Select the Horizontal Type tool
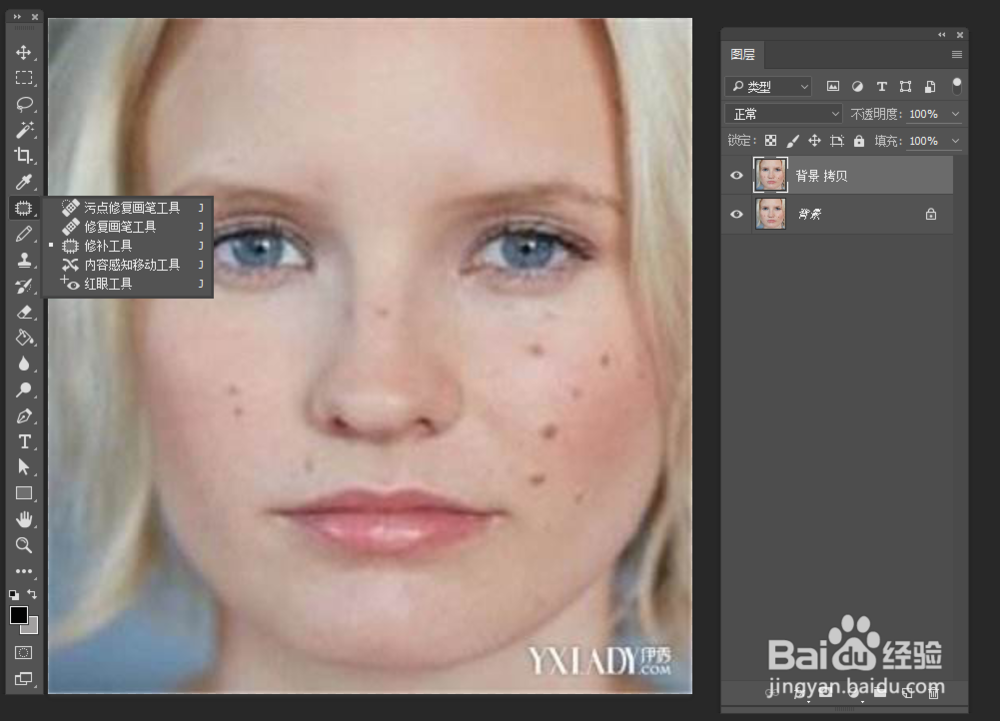The height and width of the screenshot is (721, 1000). point(24,441)
